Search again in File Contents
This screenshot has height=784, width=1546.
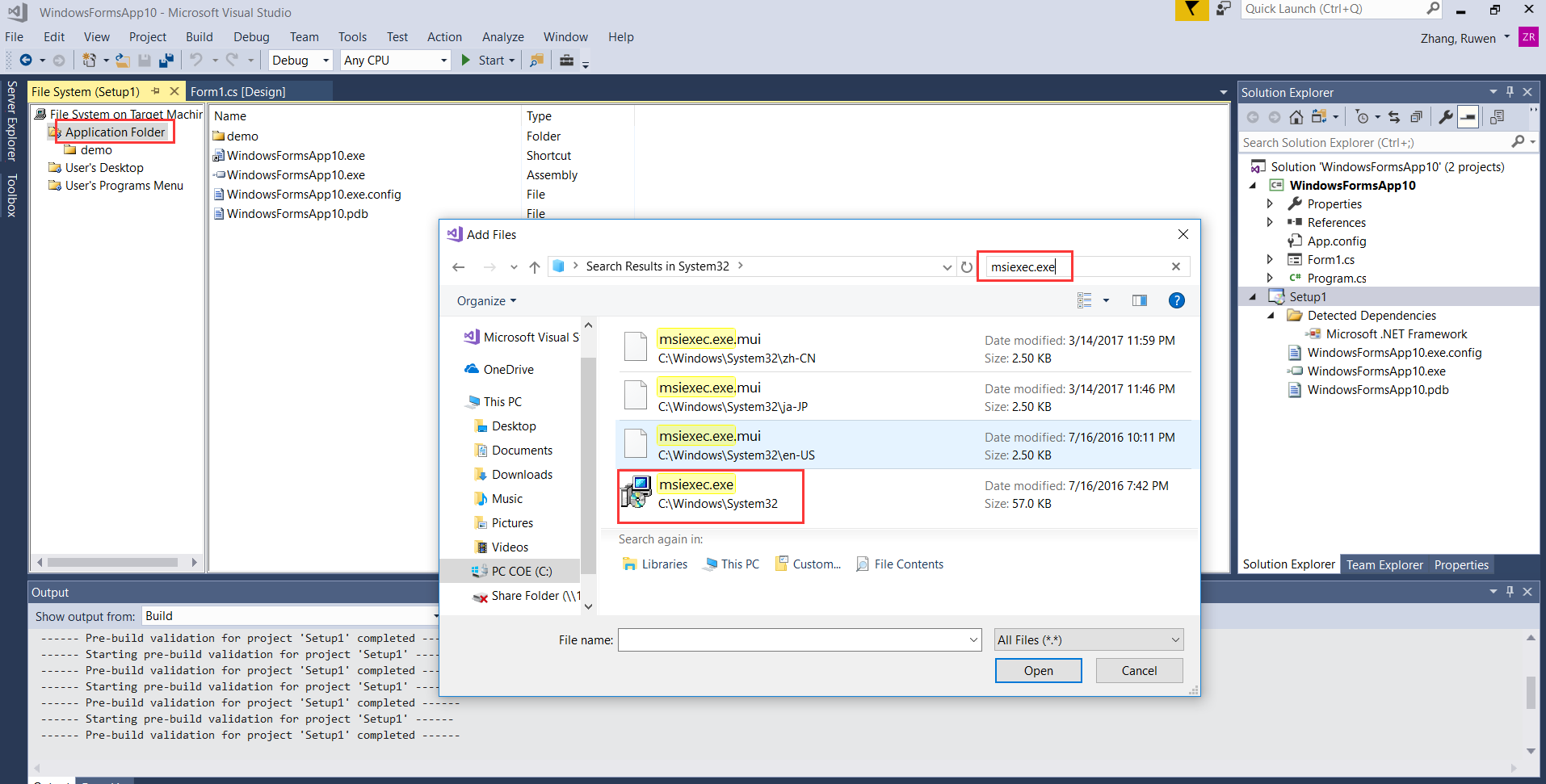point(900,564)
